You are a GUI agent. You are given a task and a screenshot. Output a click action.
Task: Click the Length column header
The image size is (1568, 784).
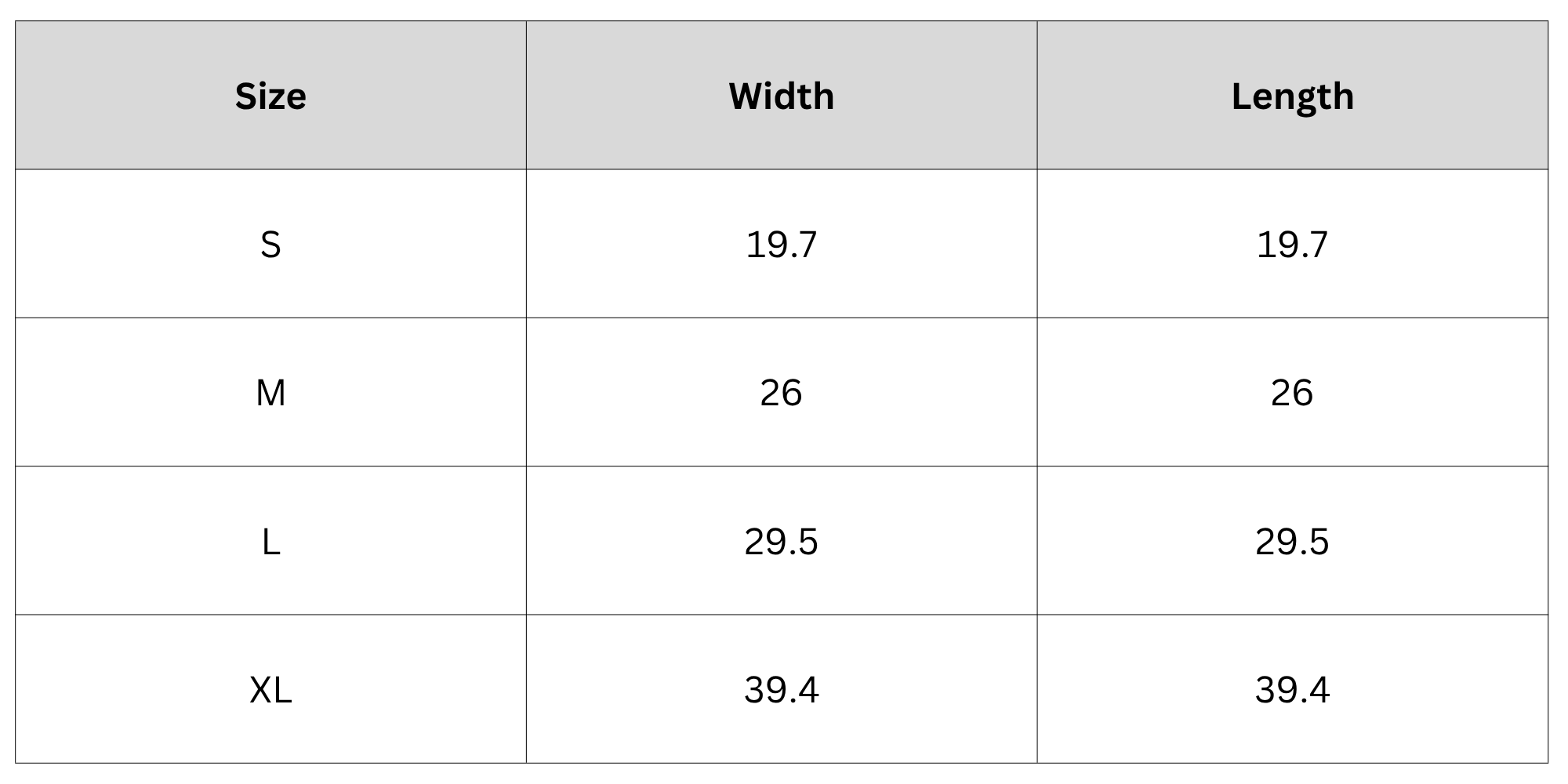click(x=1292, y=96)
